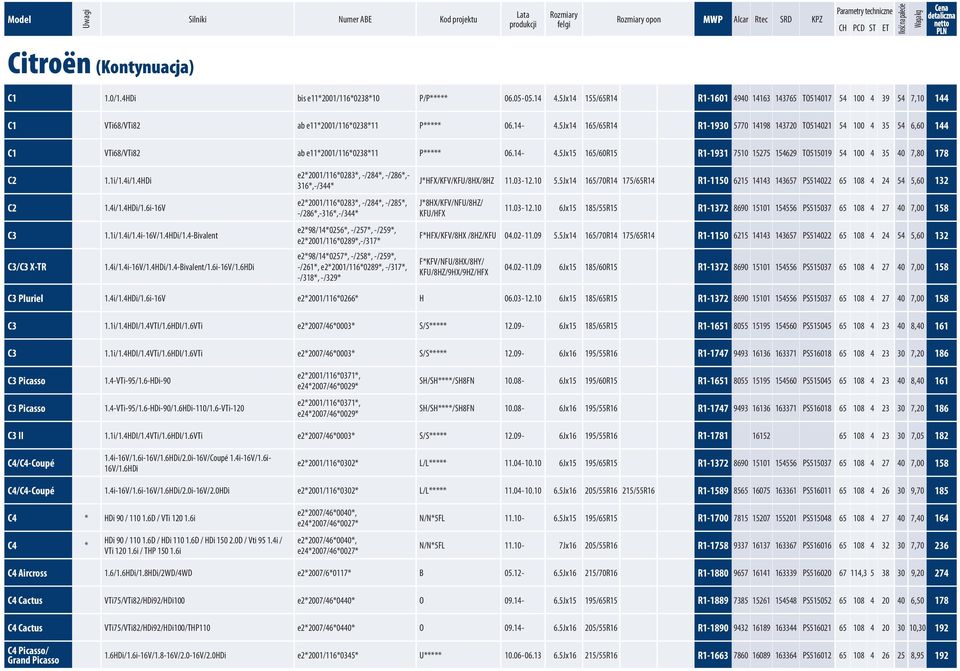Select part number R1-1781 for C3 II

coord(713,435)
